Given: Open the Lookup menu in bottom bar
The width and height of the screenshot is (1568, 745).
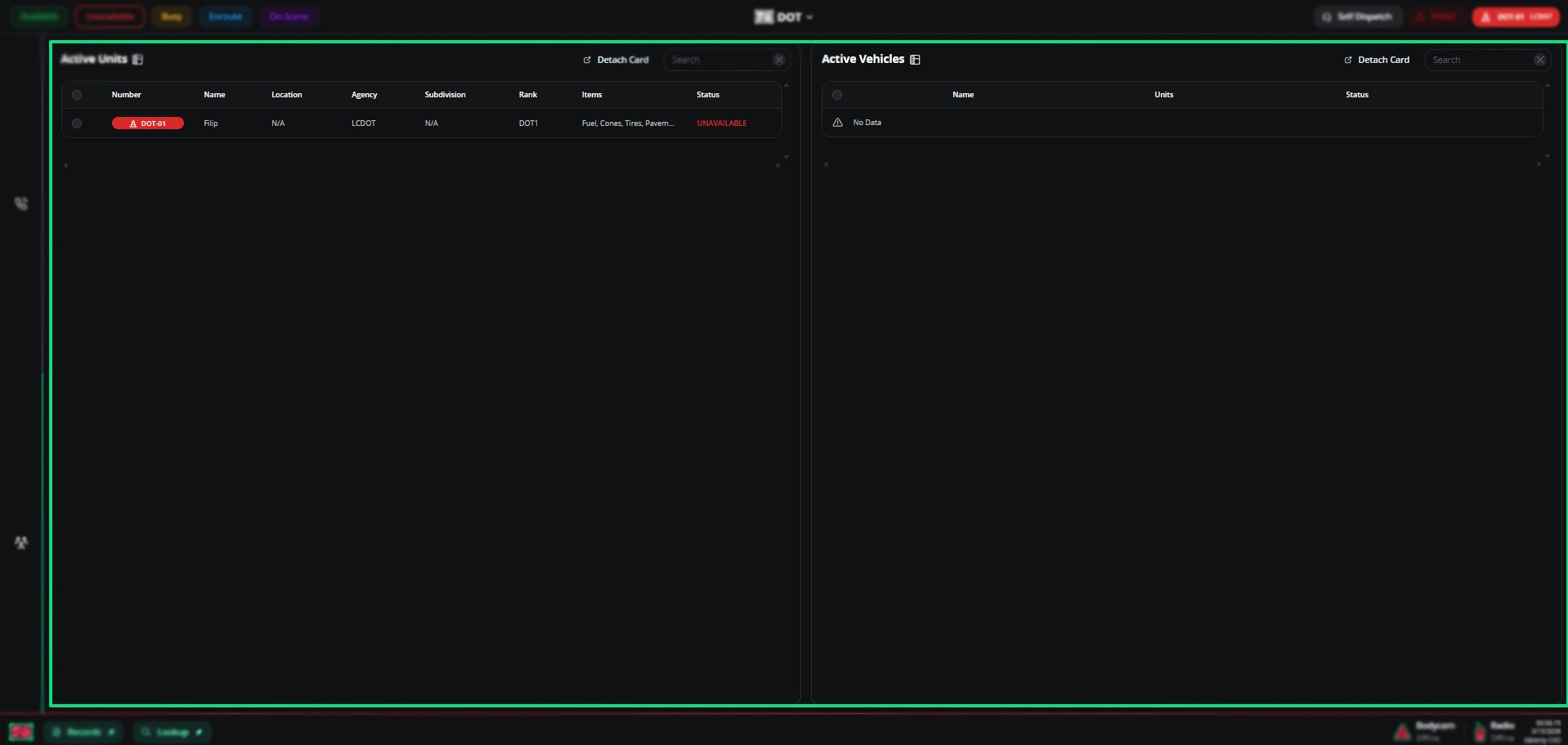Looking at the screenshot, I should [172, 732].
